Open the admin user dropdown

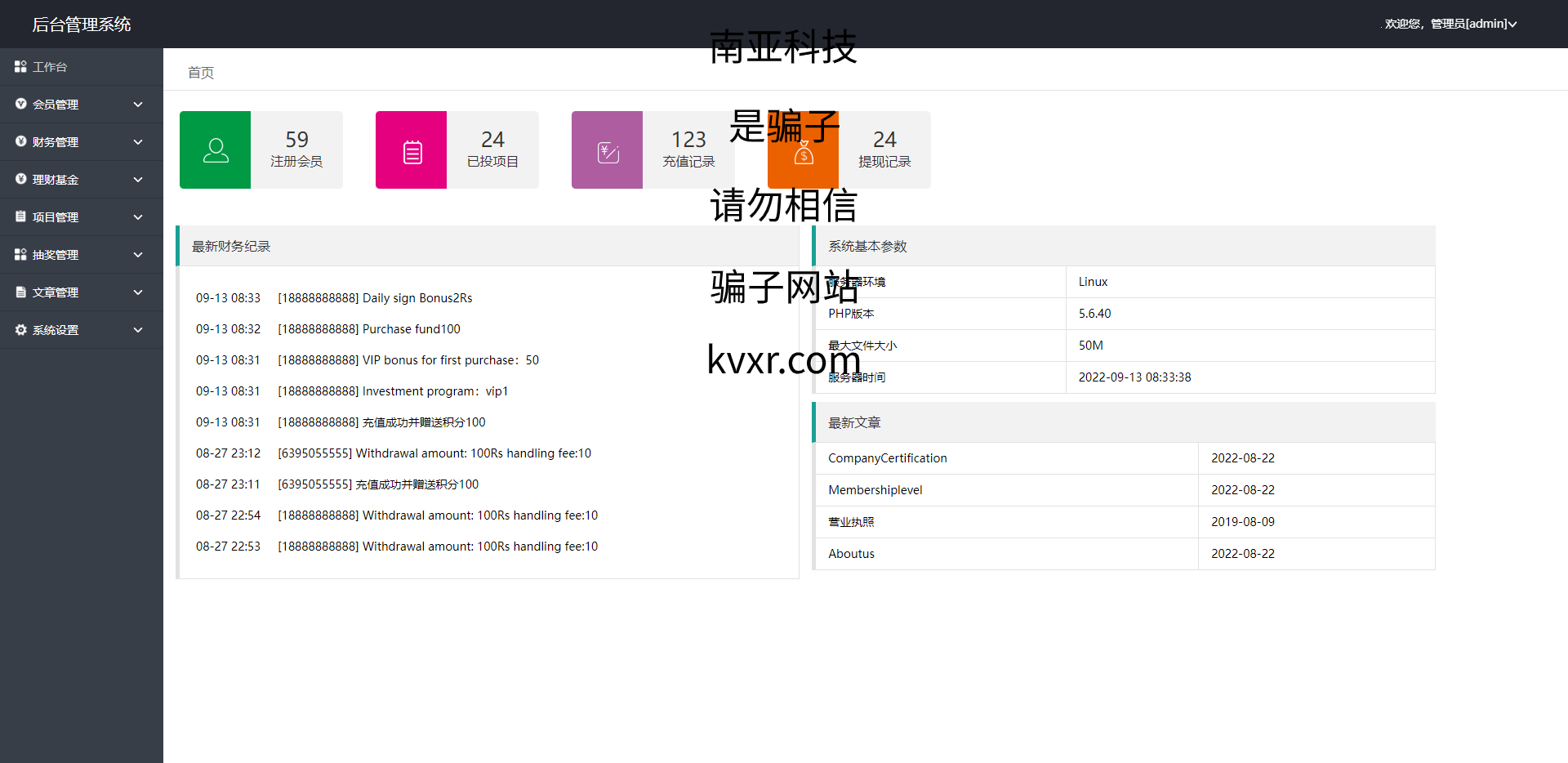[1450, 24]
